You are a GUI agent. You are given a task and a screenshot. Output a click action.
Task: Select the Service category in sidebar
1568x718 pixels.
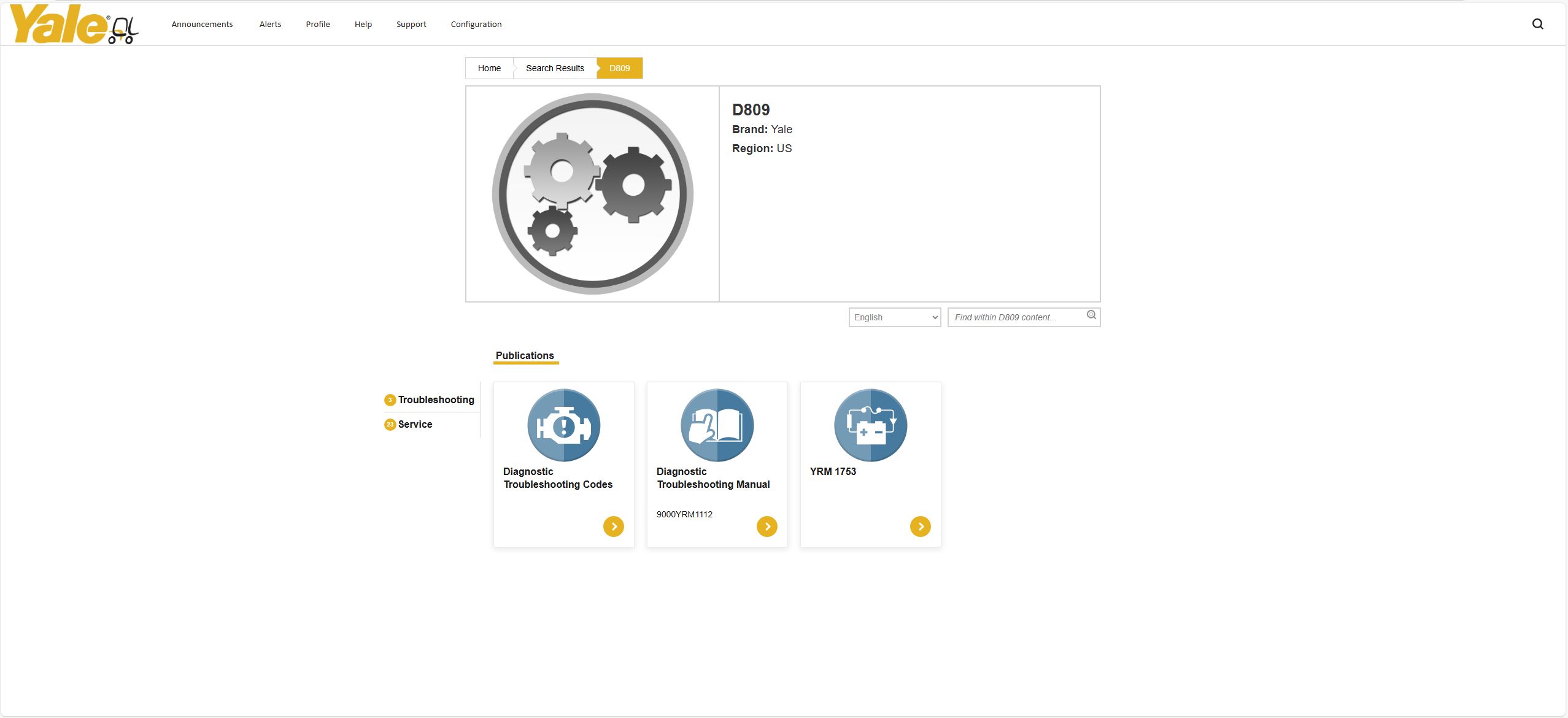415,424
